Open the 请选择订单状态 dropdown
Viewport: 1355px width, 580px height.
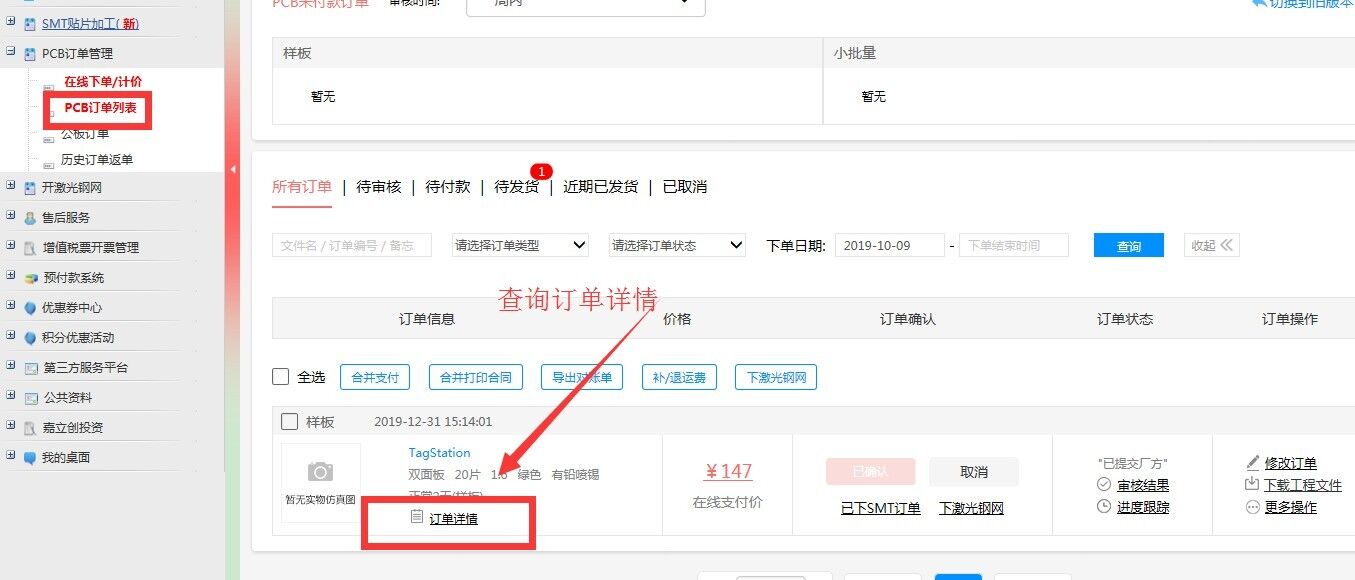[677, 245]
